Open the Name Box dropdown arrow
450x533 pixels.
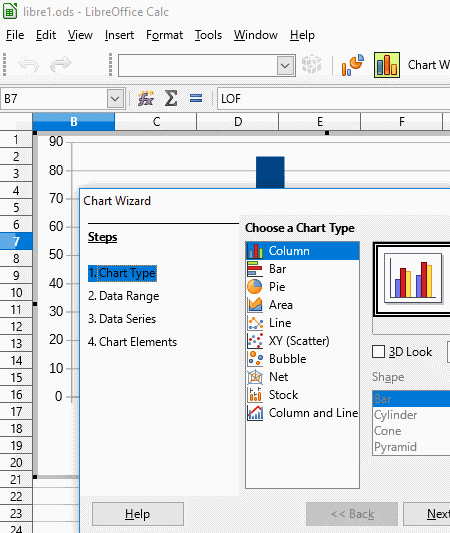click(x=115, y=99)
